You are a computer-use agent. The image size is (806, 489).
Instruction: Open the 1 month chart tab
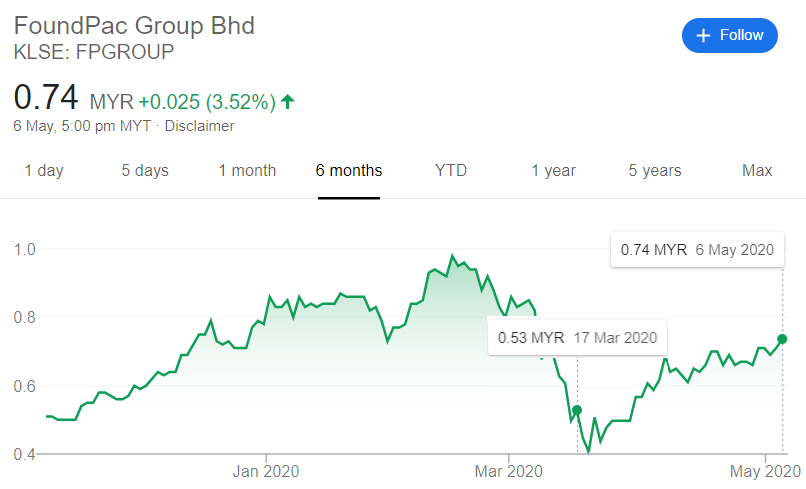coord(247,171)
